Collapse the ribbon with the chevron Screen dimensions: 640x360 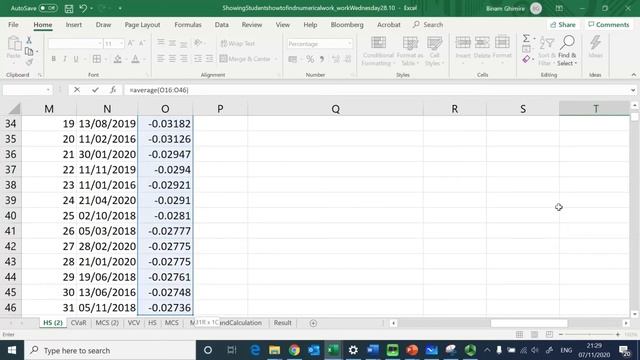click(633, 75)
